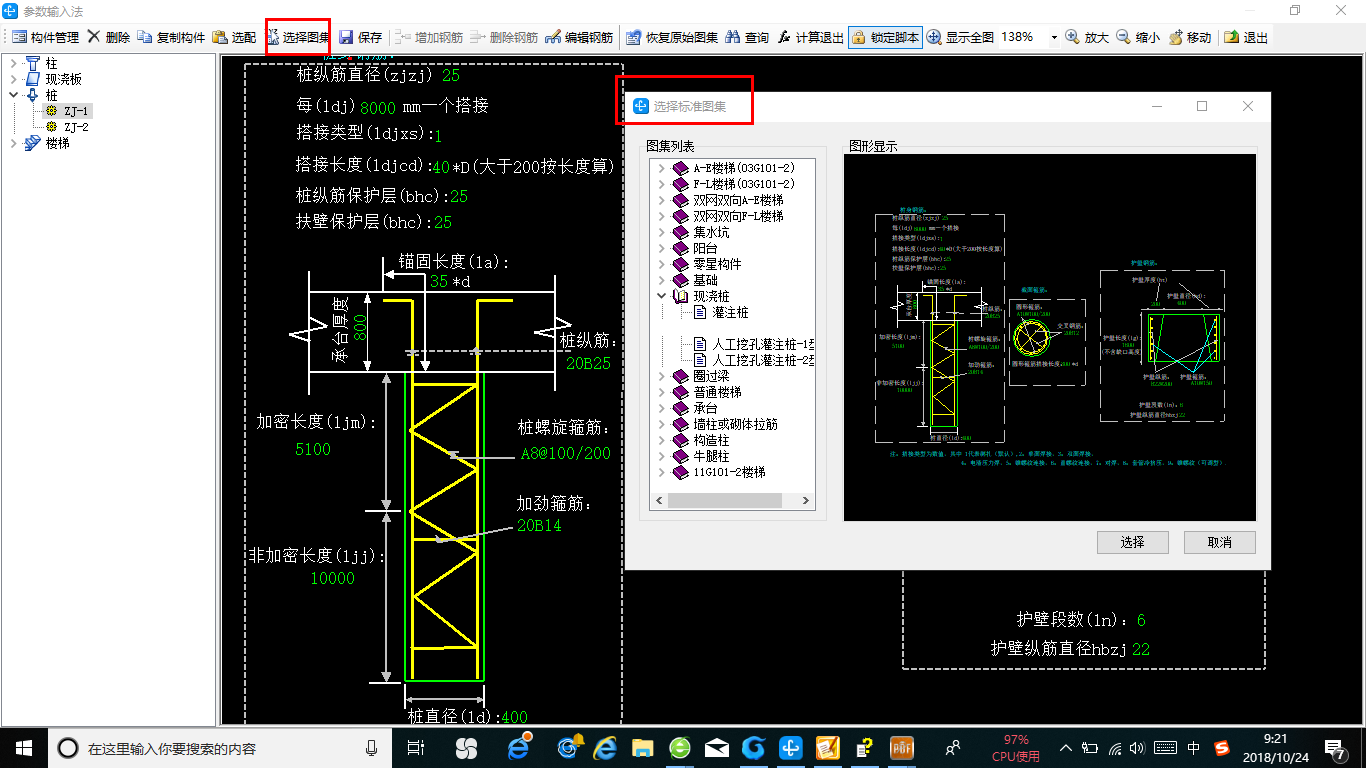Expand F-L楼梯(03G101-2) in atlas list
Viewport: 1366px width, 768px height.
coord(661,185)
